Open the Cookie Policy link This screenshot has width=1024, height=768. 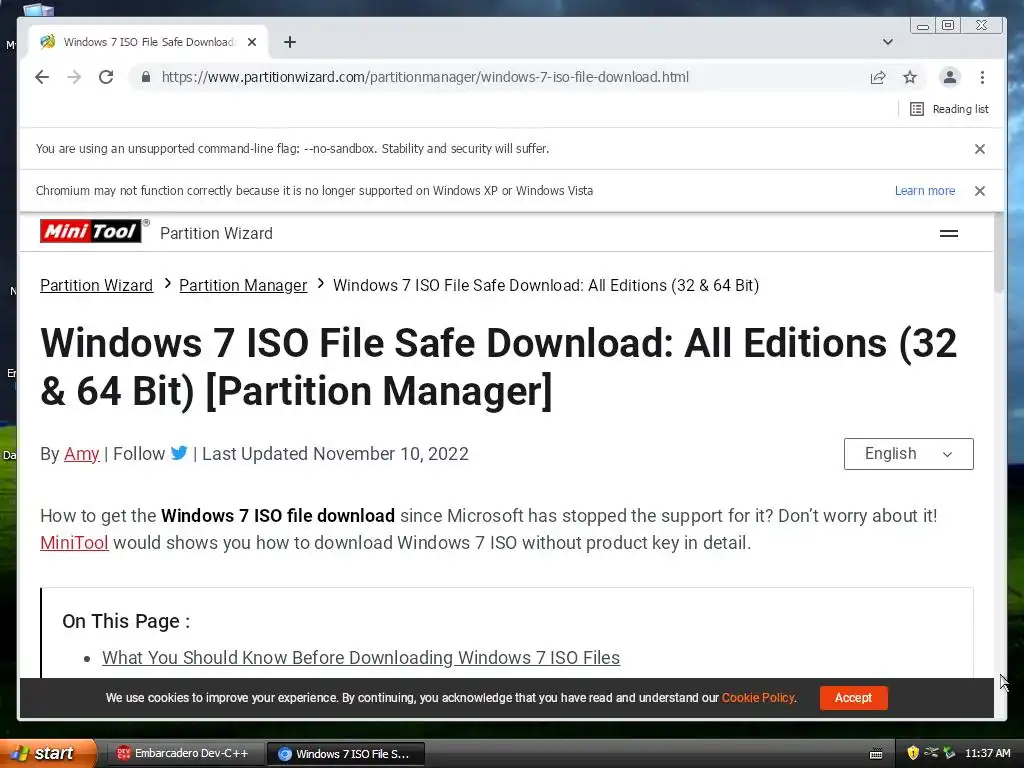click(x=758, y=697)
